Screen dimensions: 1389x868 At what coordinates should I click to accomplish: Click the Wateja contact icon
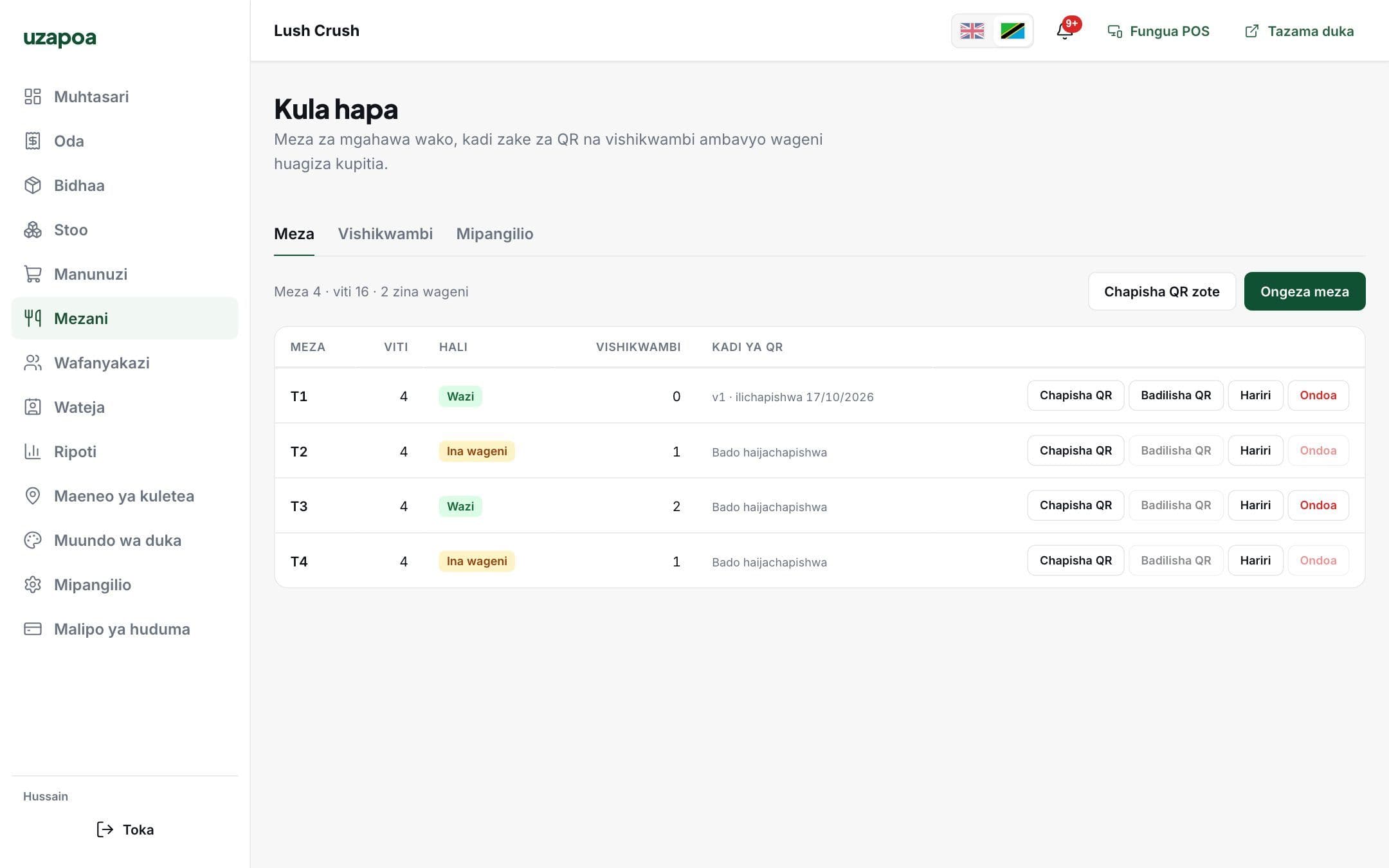[x=33, y=407]
